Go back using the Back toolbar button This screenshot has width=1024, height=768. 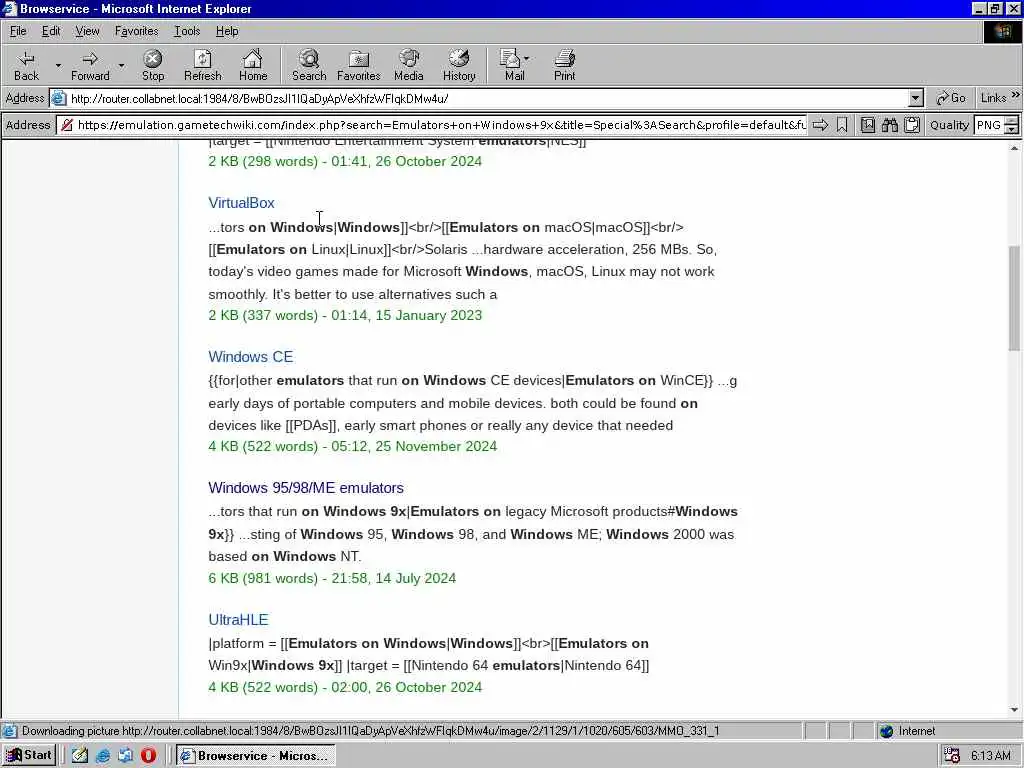pos(27,65)
